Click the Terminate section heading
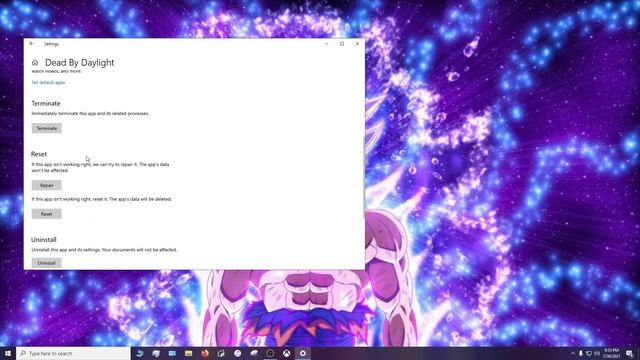Screen dimensions: 640x360 (x=46, y=103)
